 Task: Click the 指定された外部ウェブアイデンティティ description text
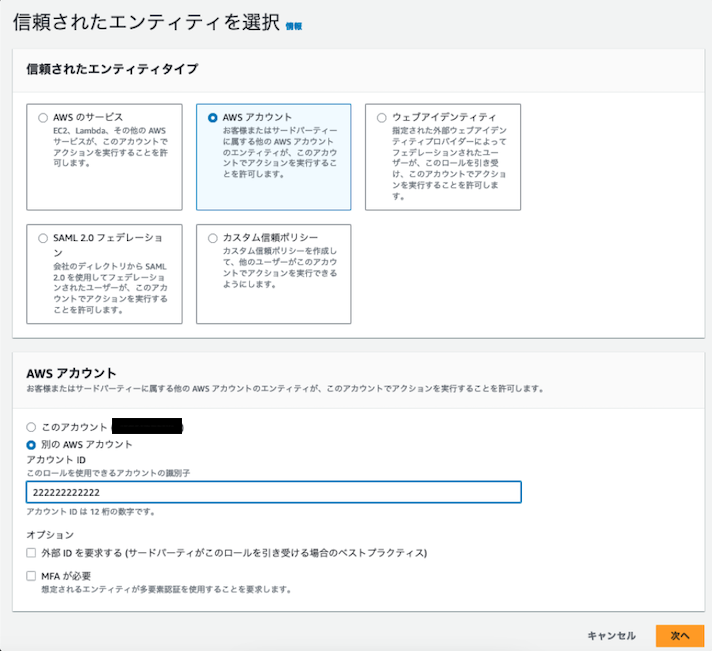click(449, 163)
